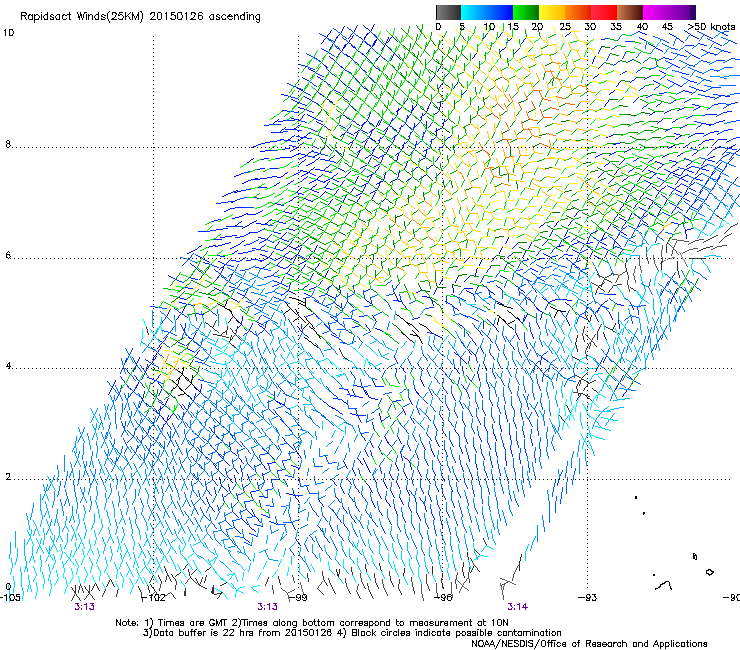
Task: Click the purple '3:14' time label
Action: pyautogui.click(x=517, y=607)
